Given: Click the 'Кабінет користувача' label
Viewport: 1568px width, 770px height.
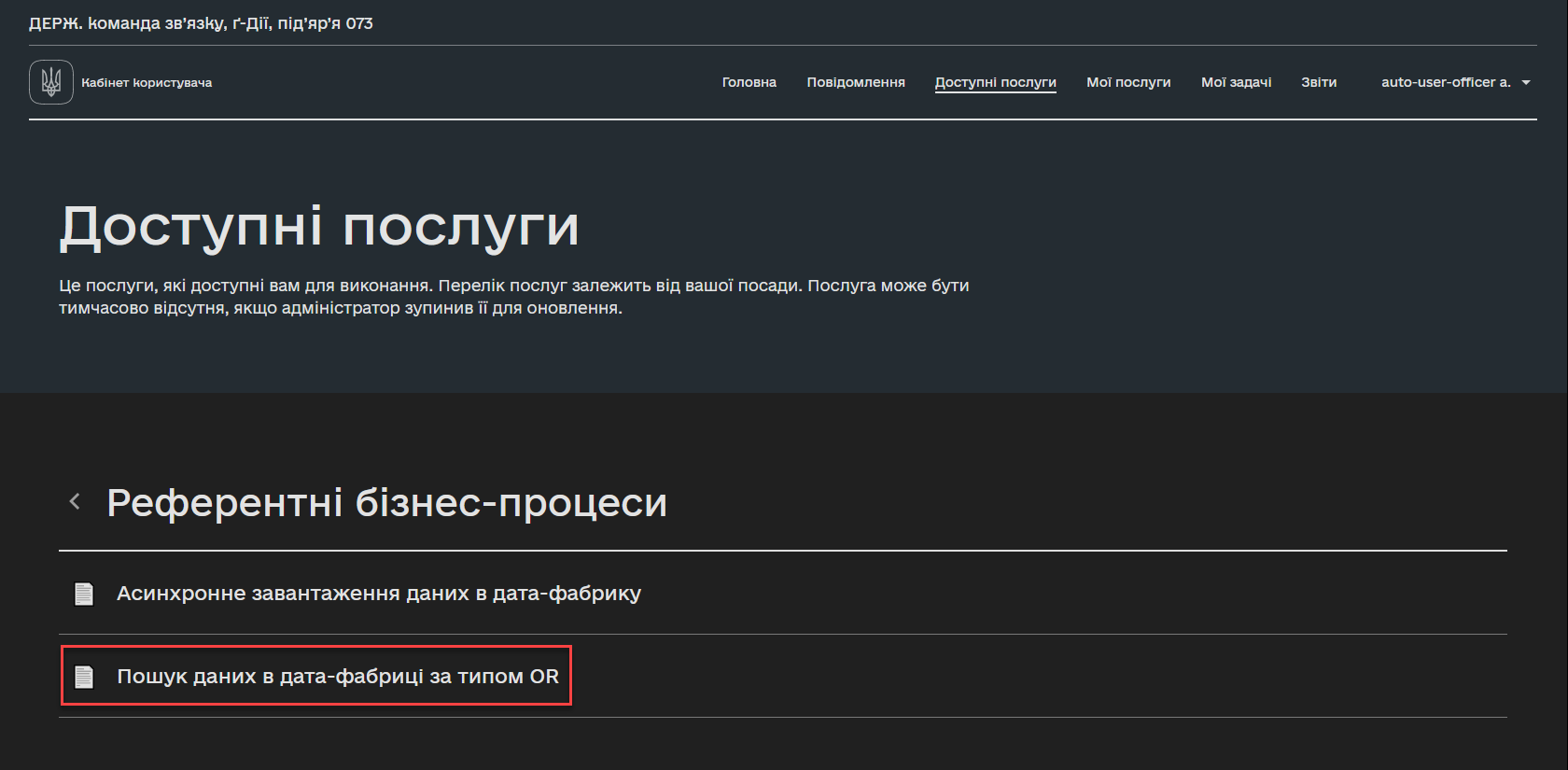Looking at the screenshot, I should point(147,83).
